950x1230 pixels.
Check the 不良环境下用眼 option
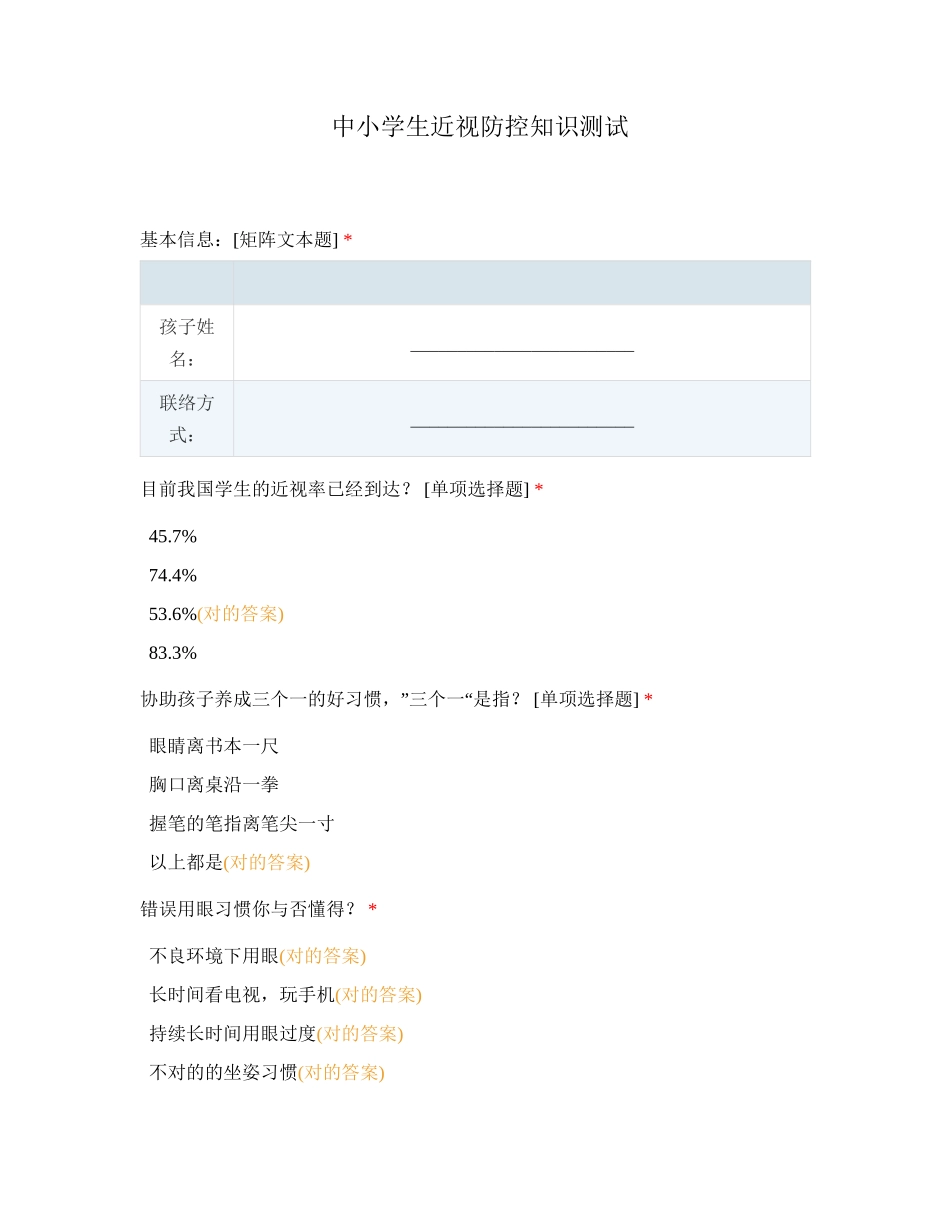point(214,956)
